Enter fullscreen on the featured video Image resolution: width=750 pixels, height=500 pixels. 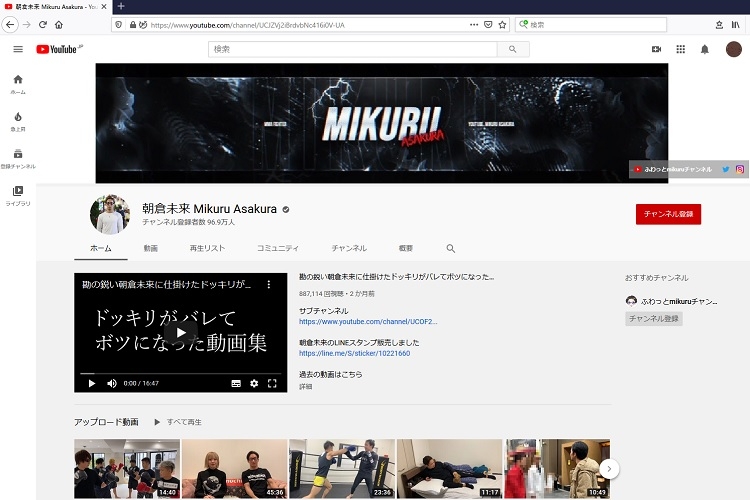[x=272, y=383]
